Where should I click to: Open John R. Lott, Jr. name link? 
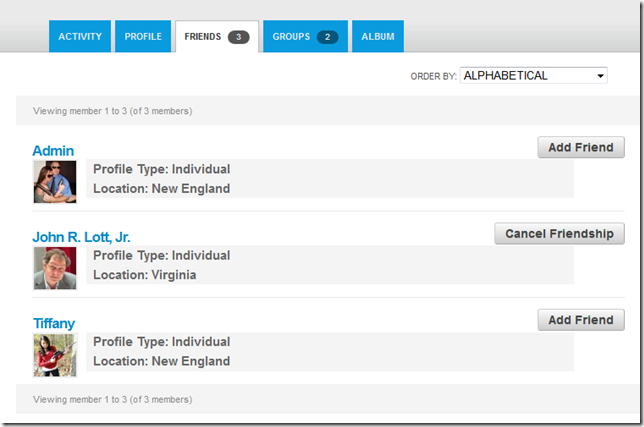(x=81, y=237)
